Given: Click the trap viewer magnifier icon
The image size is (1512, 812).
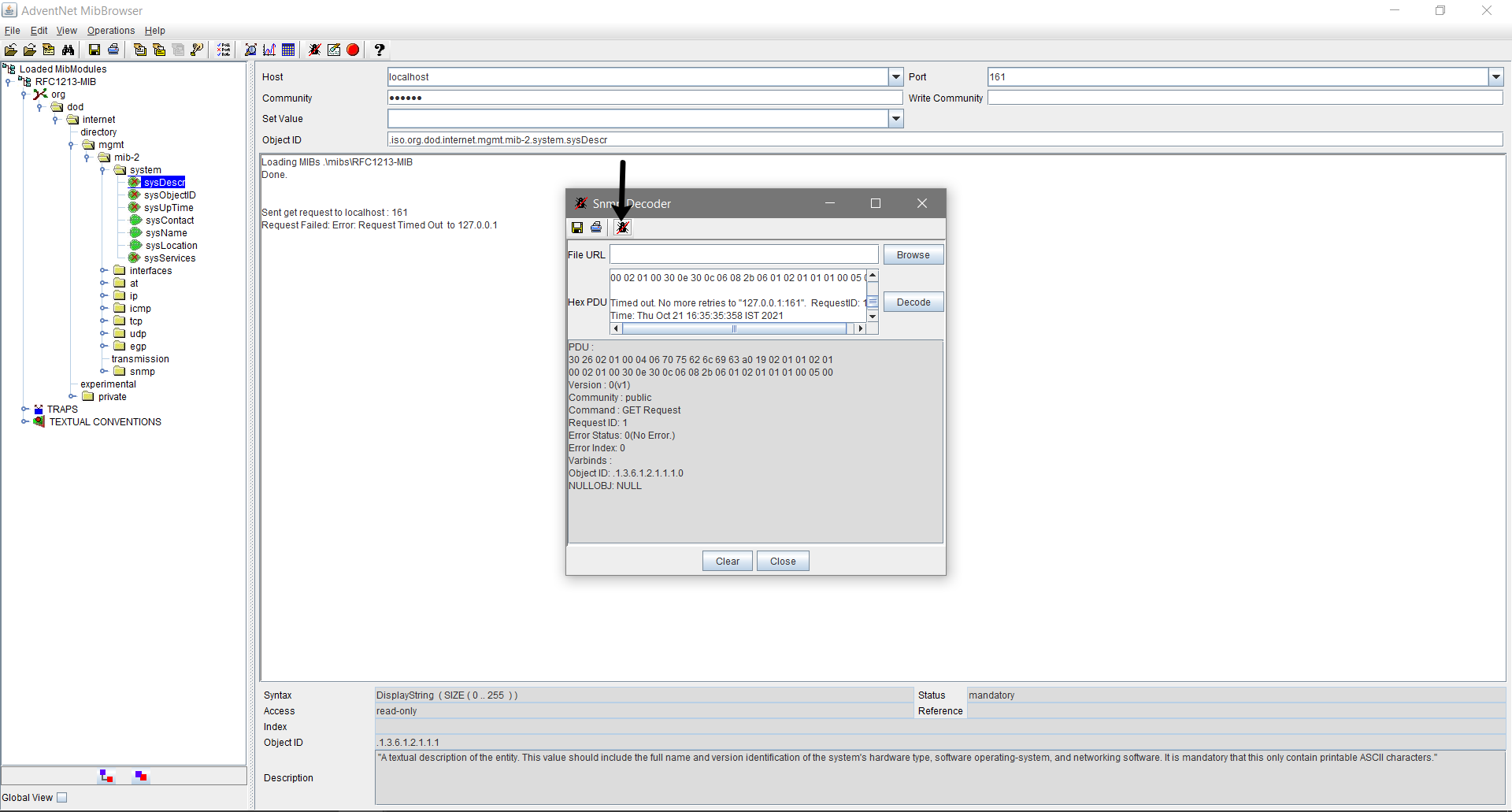Looking at the screenshot, I should point(250,50).
